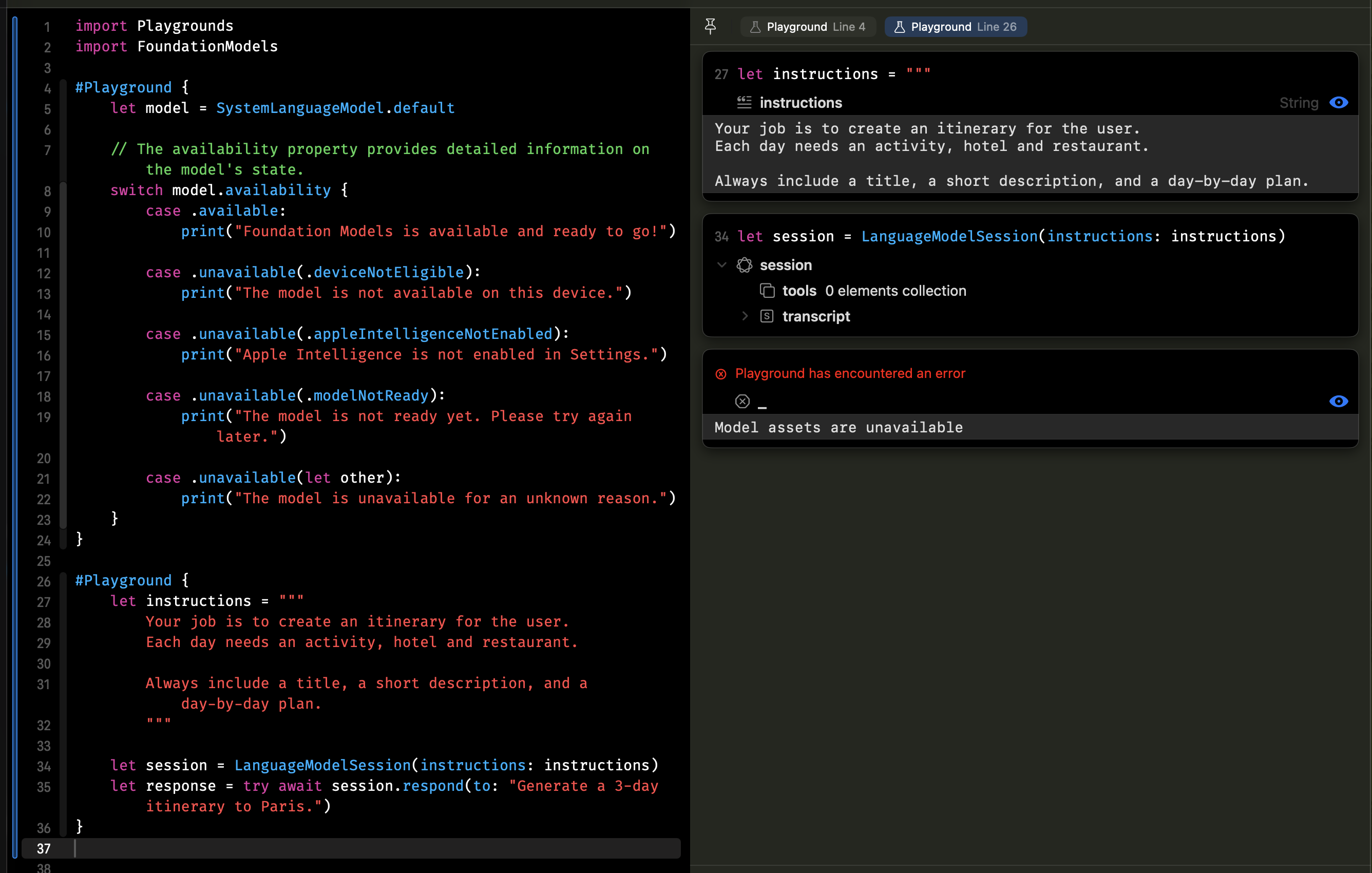
Task: Click the gray error circle-x icon
Action: [742, 401]
